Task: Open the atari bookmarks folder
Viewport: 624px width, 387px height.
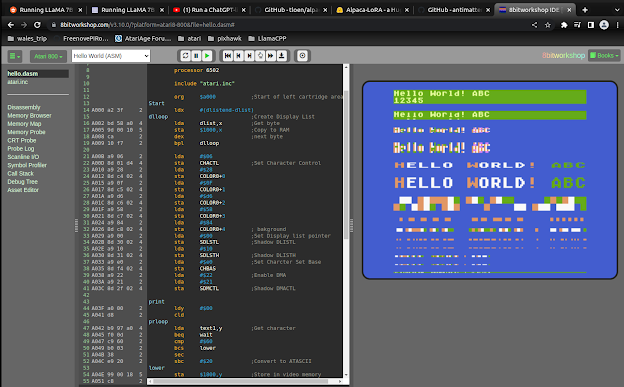Action: coord(189,39)
